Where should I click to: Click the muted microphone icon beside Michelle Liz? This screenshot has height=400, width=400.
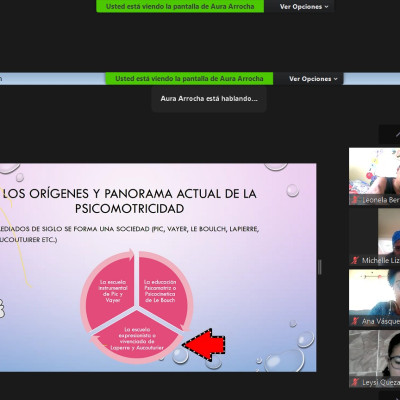pyautogui.click(x=355, y=260)
